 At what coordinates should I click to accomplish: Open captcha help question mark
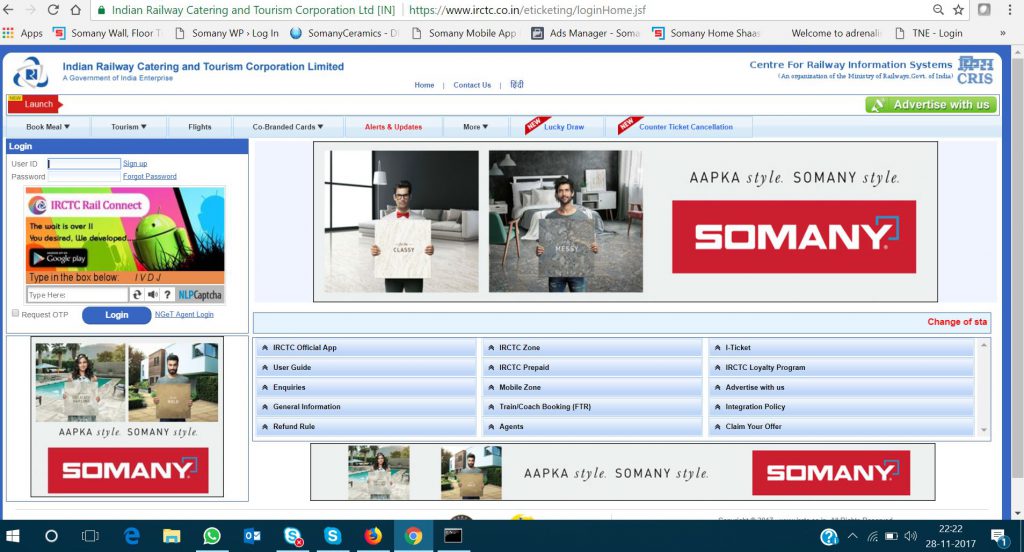tap(167, 295)
